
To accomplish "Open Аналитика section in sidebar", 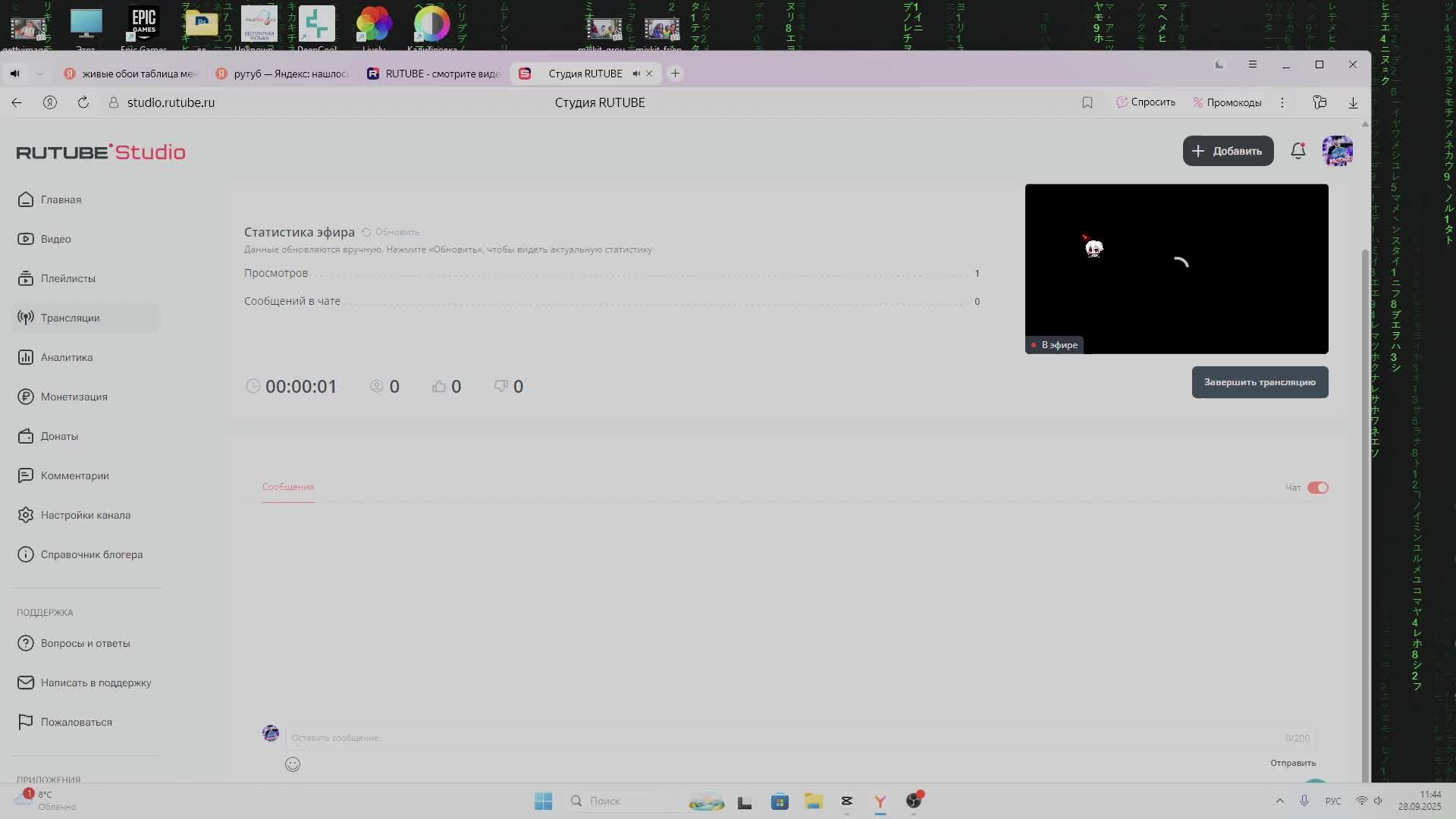I will pyautogui.click(x=66, y=357).
